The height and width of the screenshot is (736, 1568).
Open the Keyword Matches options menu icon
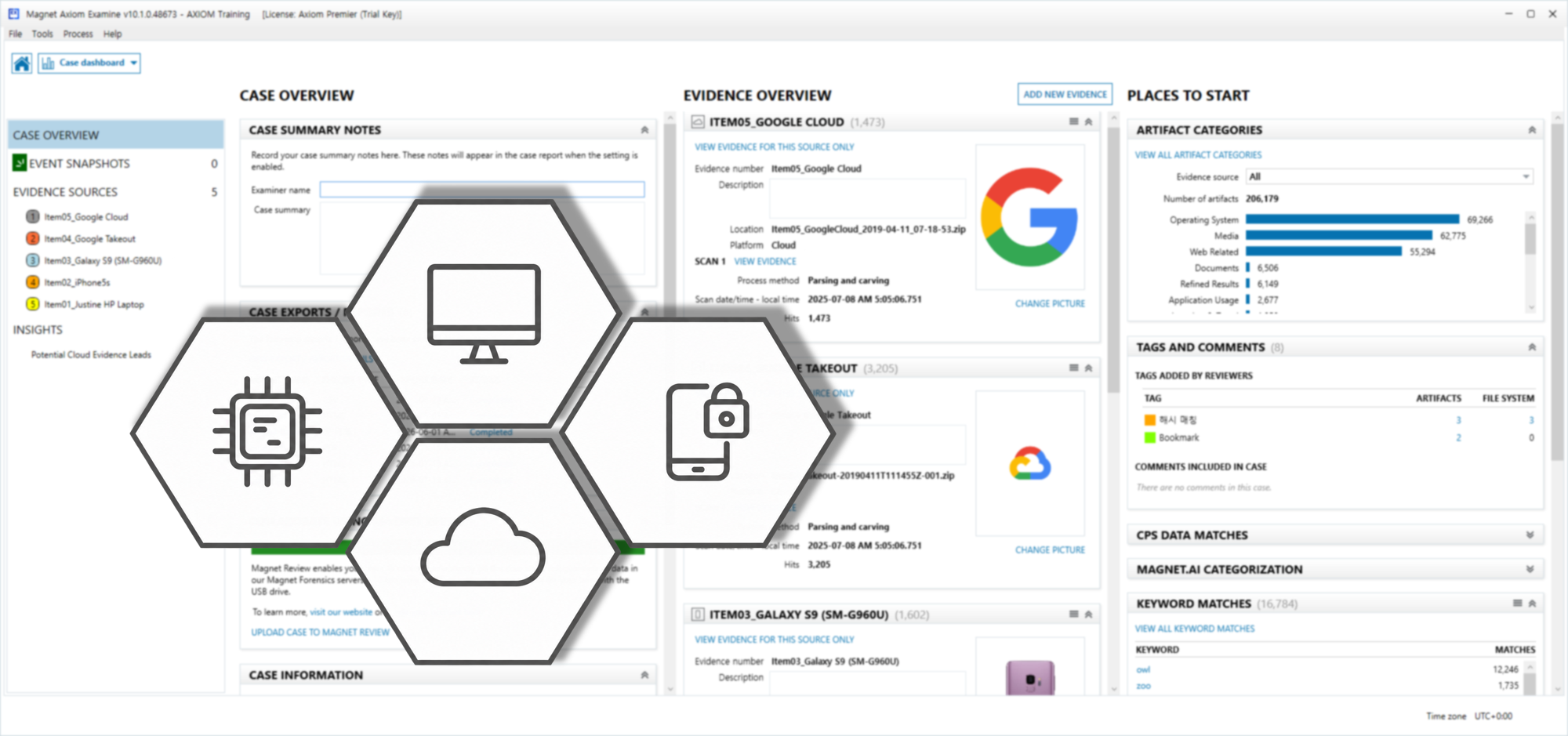[1518, 603]
